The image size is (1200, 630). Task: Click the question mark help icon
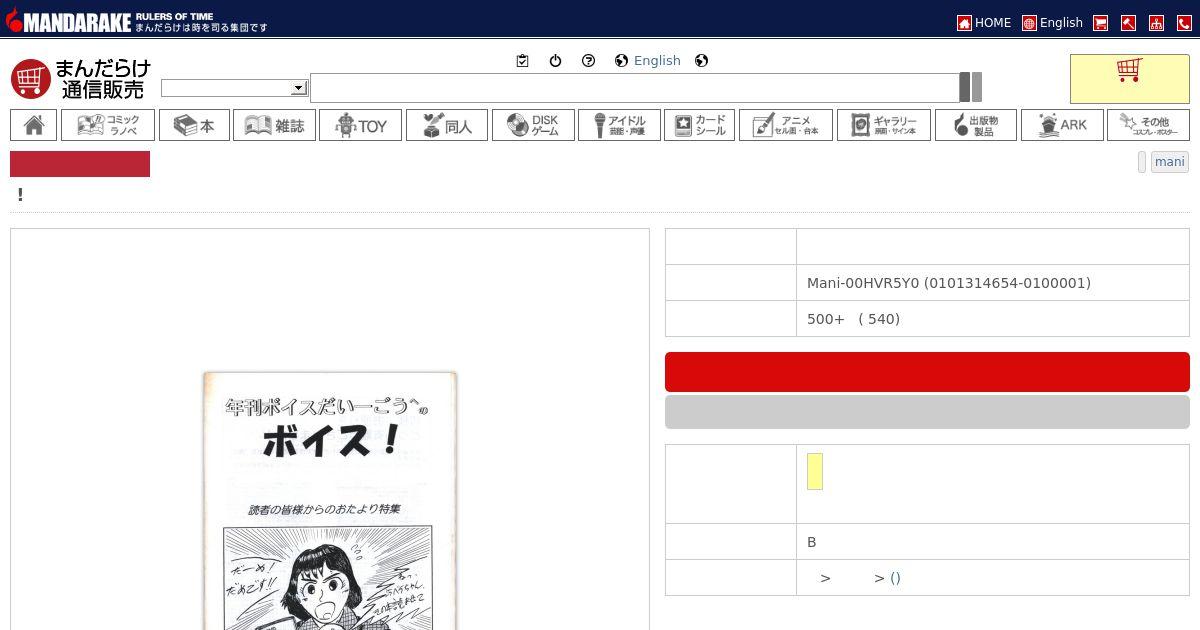(x=588, y=61)
